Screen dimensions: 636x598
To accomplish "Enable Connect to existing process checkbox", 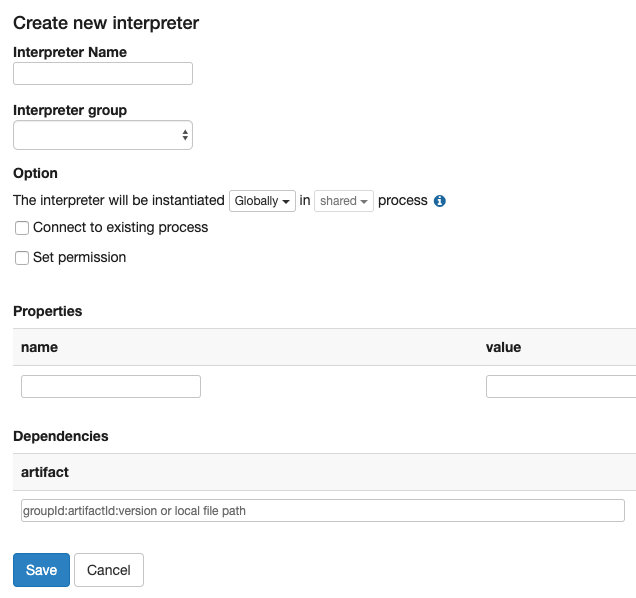I will coord(22,228).
